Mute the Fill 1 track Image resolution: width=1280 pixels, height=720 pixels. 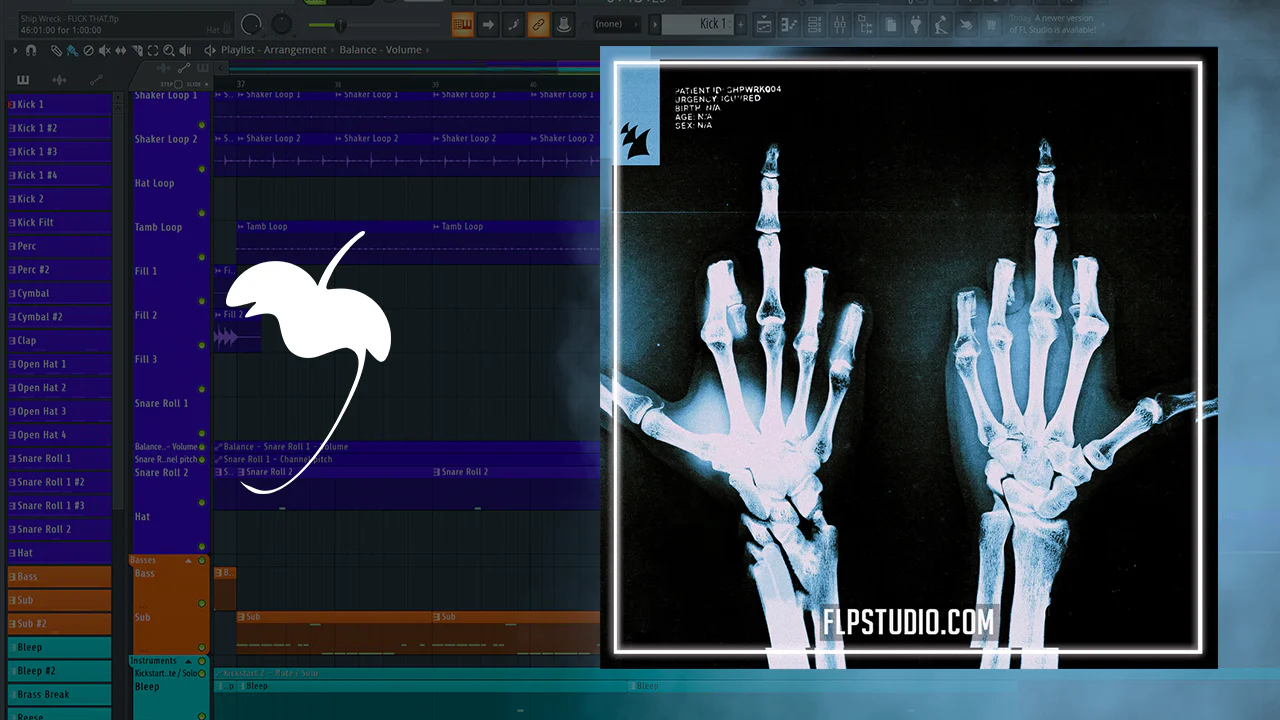(x=202, y=301)
